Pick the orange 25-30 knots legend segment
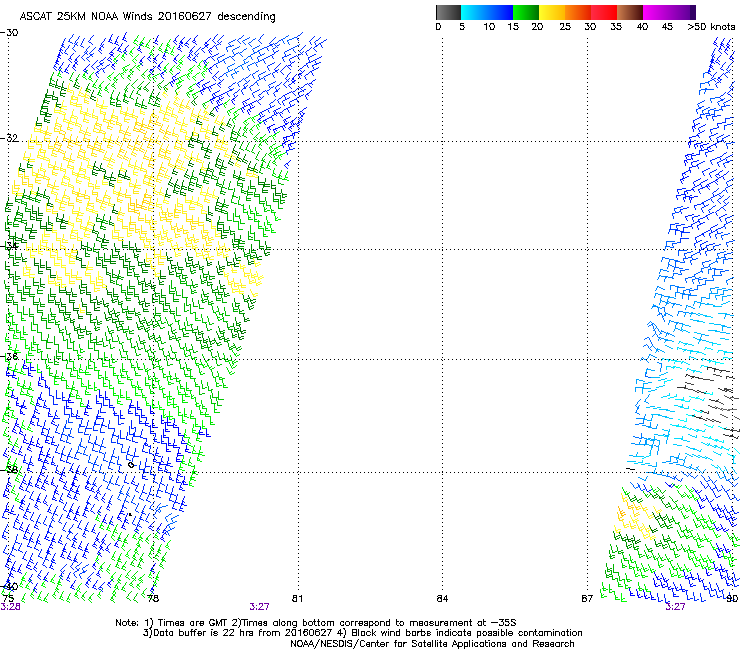The image size is (740, 650). coord(578,12)
